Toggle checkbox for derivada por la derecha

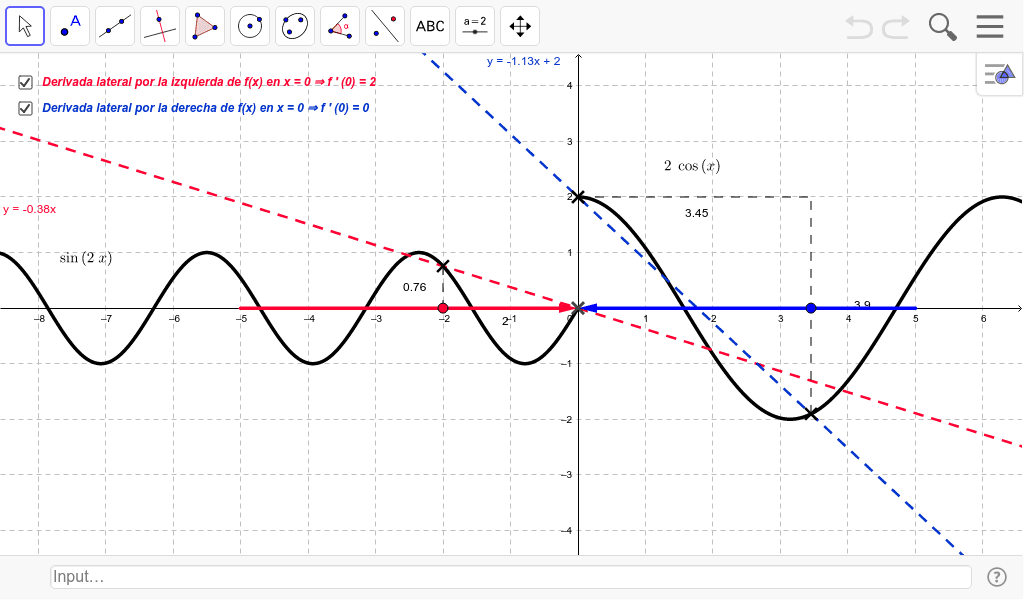coord(25,108)
